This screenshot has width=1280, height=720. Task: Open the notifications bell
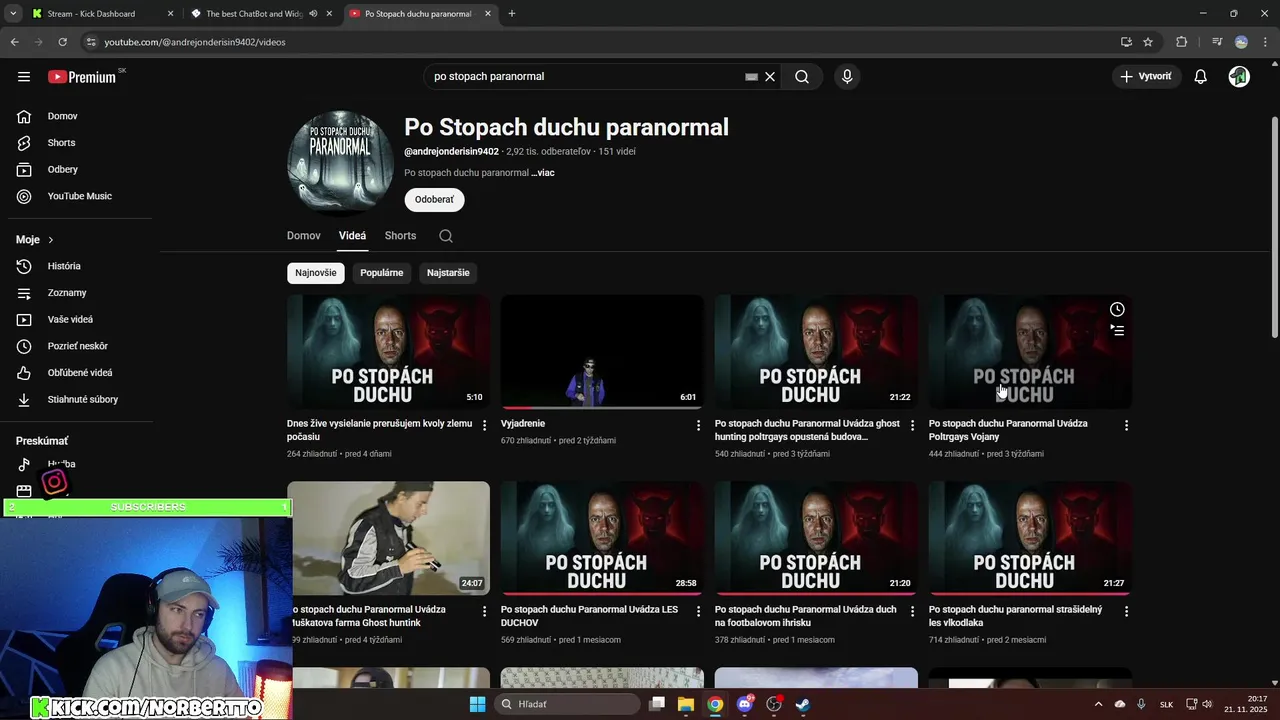pos(1201,77)
